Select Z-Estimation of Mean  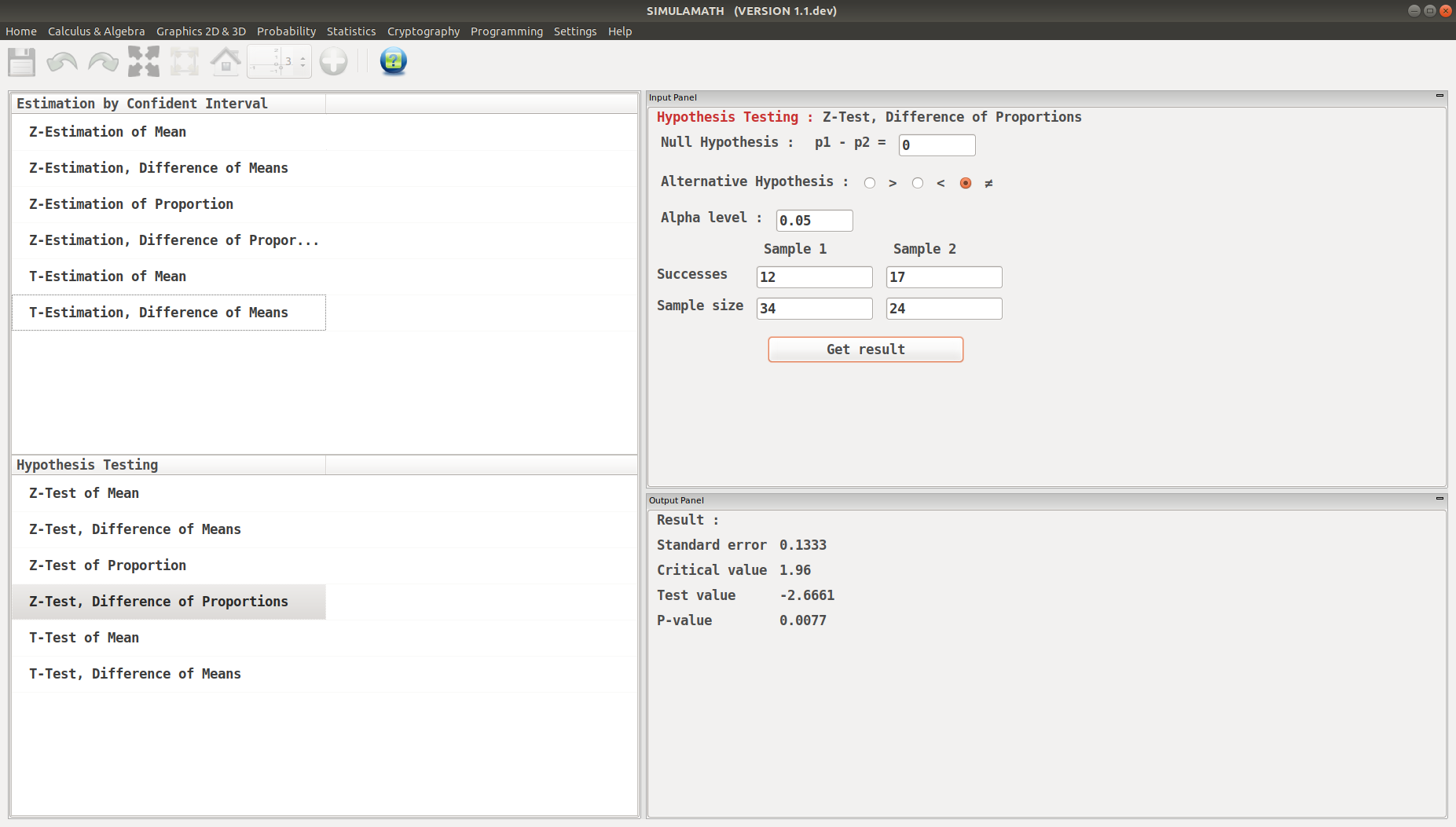click(x=168, y=132)
